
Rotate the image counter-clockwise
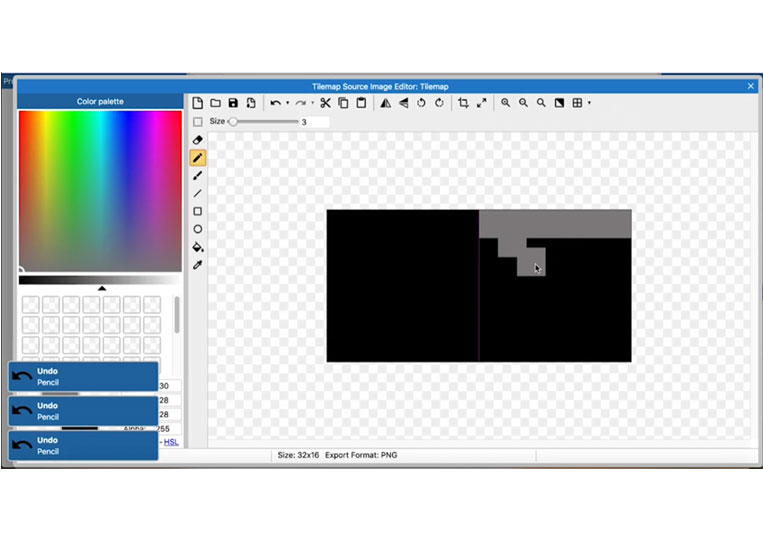pos(421,103)
